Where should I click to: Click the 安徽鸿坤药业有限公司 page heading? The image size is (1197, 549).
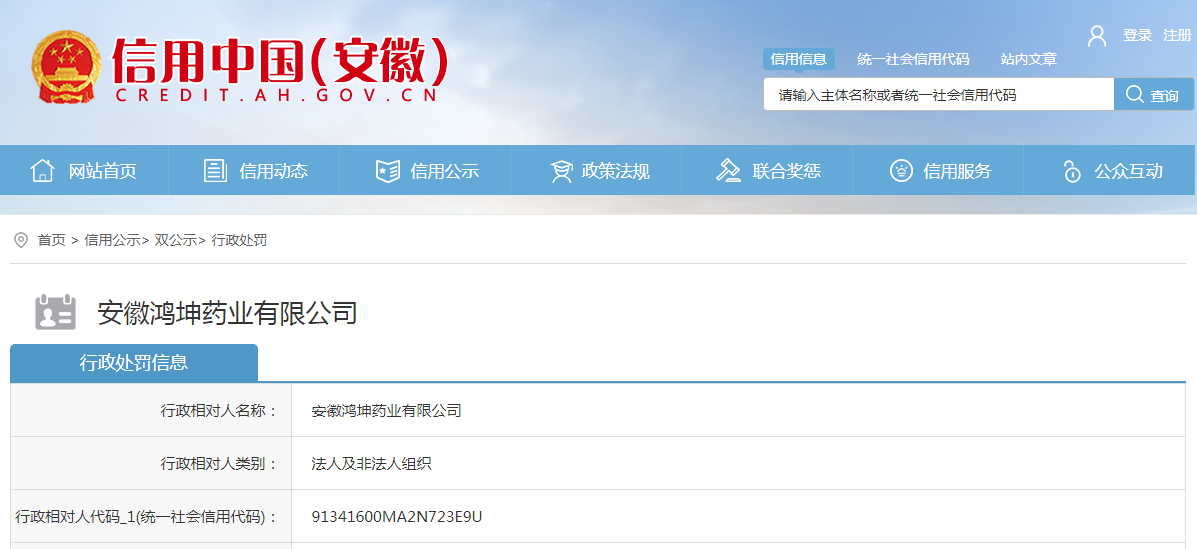[227, 312]
